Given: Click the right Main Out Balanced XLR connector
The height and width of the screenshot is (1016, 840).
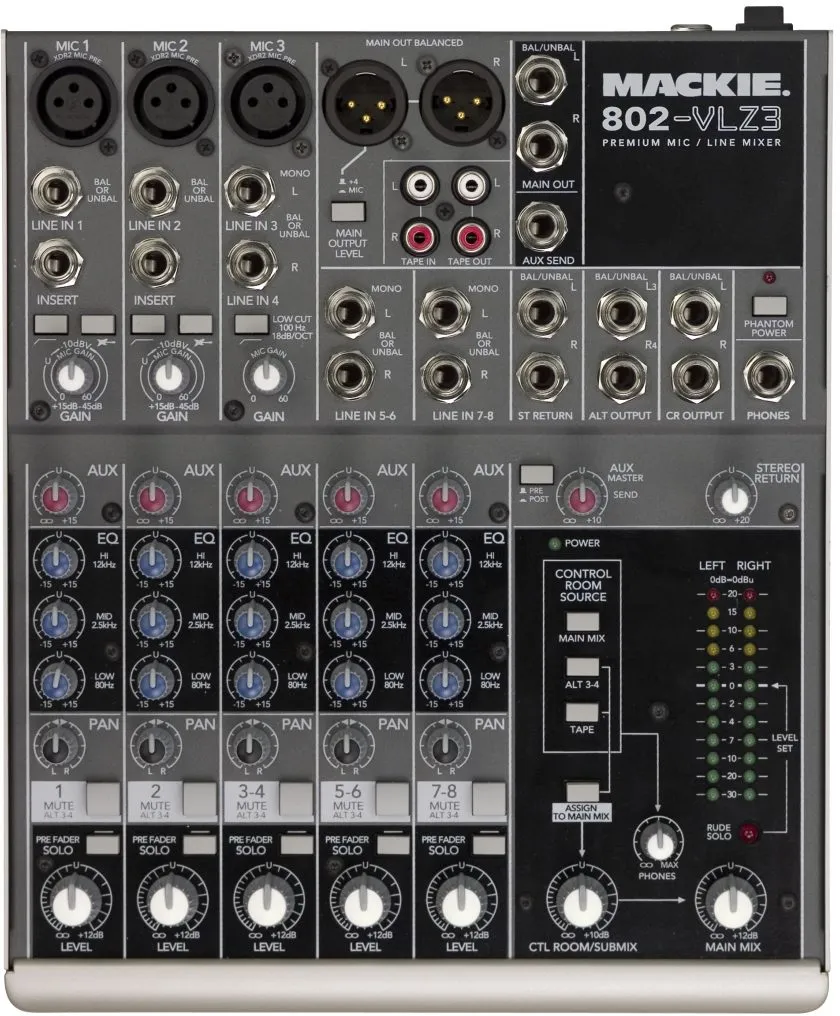Looking at the screenshot, I should coord(461,102).
